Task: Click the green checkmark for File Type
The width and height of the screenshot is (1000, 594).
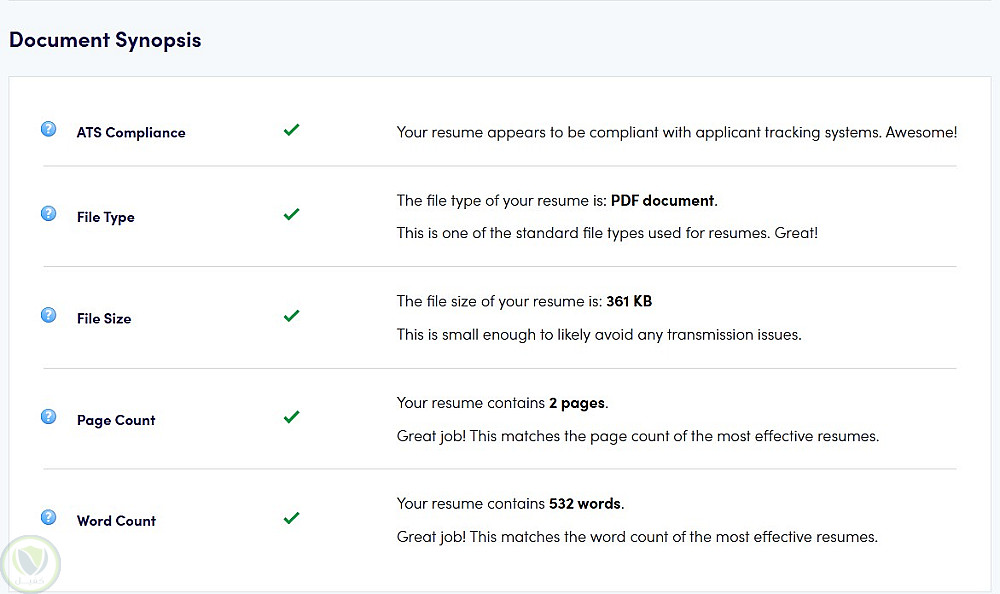Action: pyautogui.click(x=291, y=215)
